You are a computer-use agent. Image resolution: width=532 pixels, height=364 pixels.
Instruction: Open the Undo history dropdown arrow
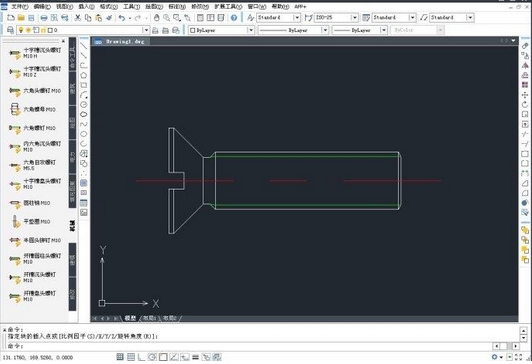point(130,18)
